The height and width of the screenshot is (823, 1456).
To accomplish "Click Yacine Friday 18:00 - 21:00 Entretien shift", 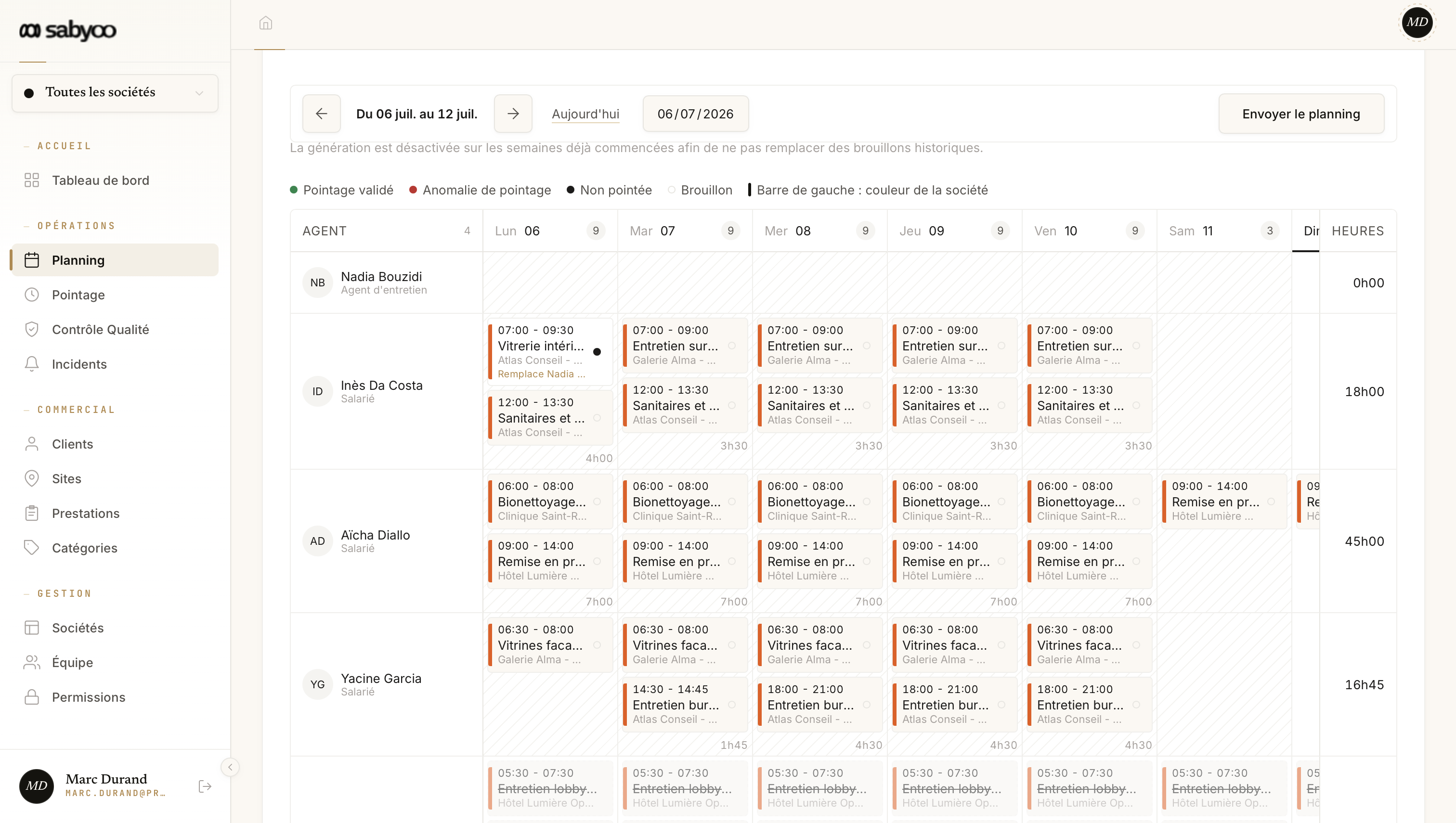I will [x=1089, y=704].
